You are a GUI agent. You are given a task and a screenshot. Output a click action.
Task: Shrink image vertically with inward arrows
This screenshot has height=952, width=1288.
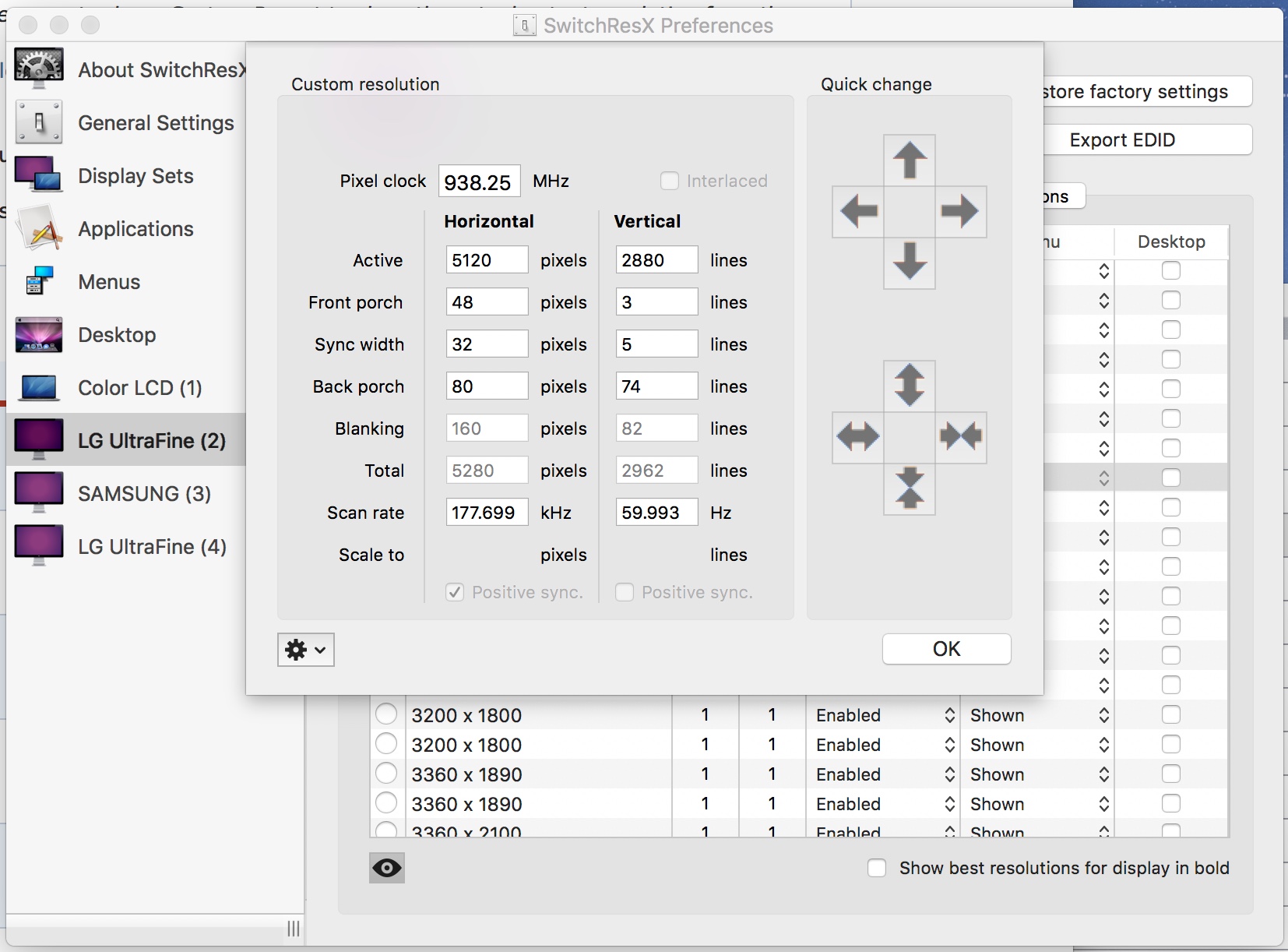tap(910, 488)
